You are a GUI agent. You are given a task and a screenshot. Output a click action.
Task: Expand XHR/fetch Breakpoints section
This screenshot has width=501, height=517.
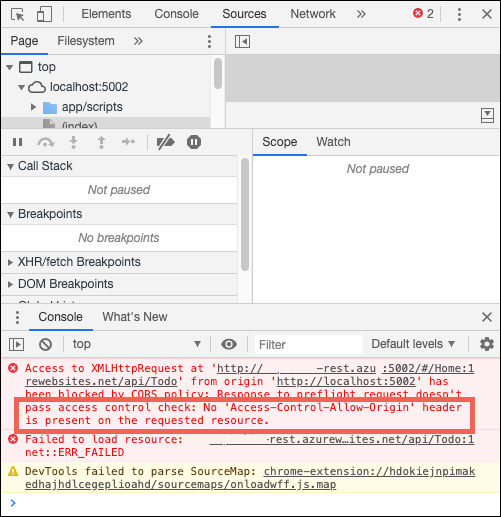(x=10, y=262)
